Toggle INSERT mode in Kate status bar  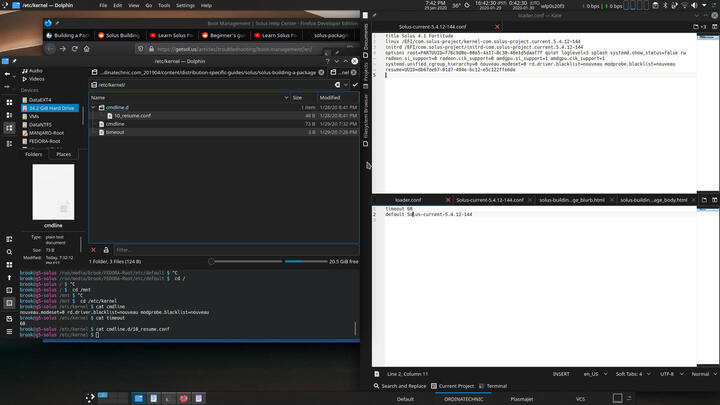tap(561, 374)
